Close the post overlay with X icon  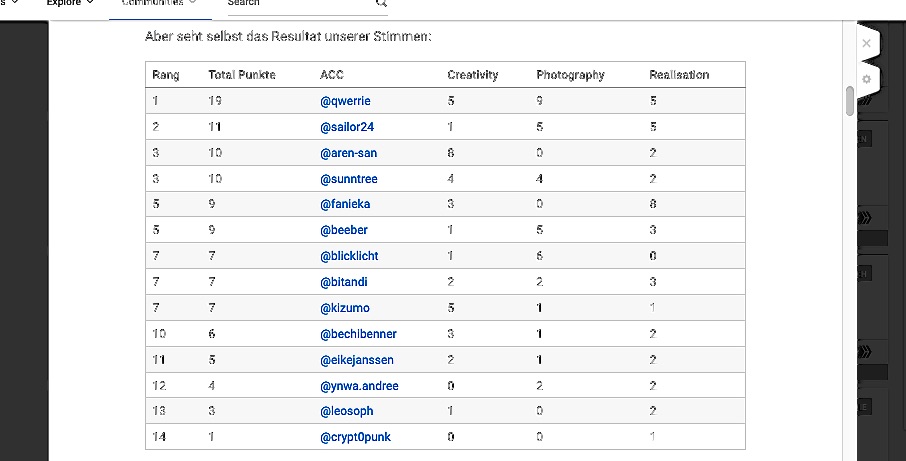(866, 43)
